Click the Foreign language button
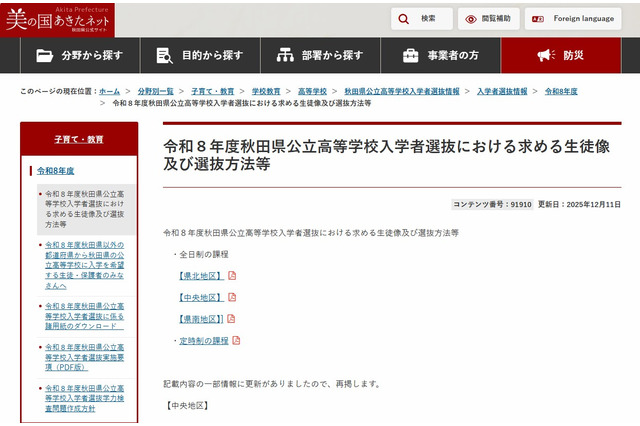Viewport: 640px width, 426px height. (x=573, y=19)
